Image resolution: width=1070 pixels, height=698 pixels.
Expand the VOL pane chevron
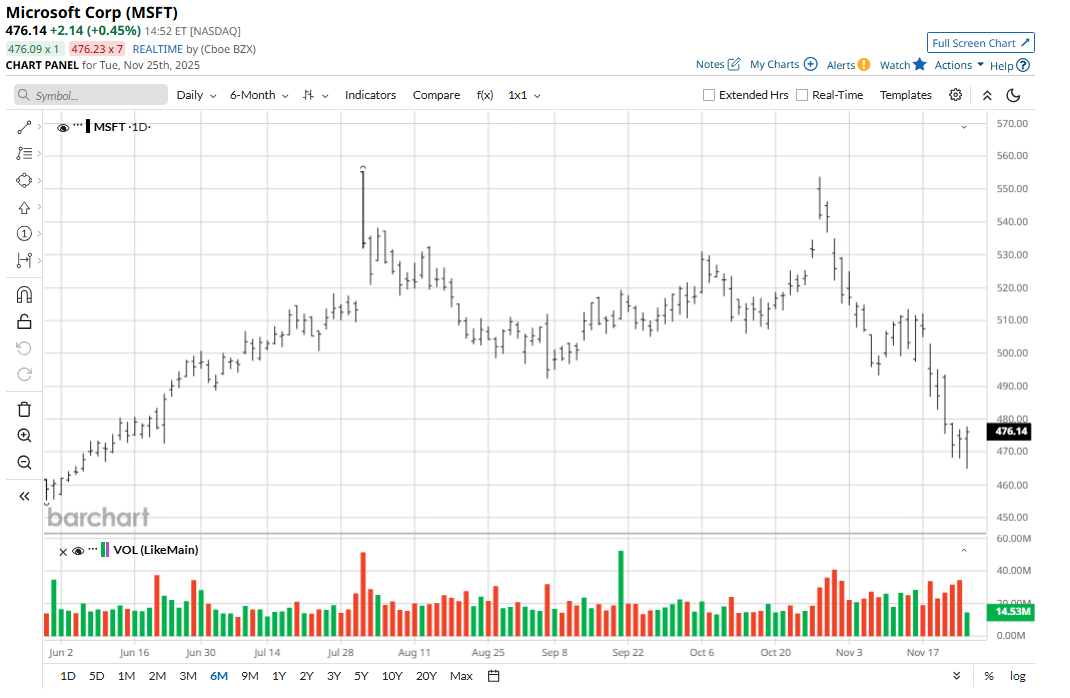(964, 550)
